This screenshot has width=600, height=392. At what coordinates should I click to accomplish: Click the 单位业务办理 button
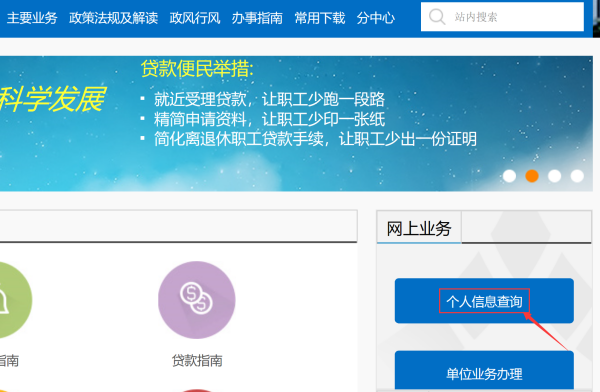coord(484,371)
